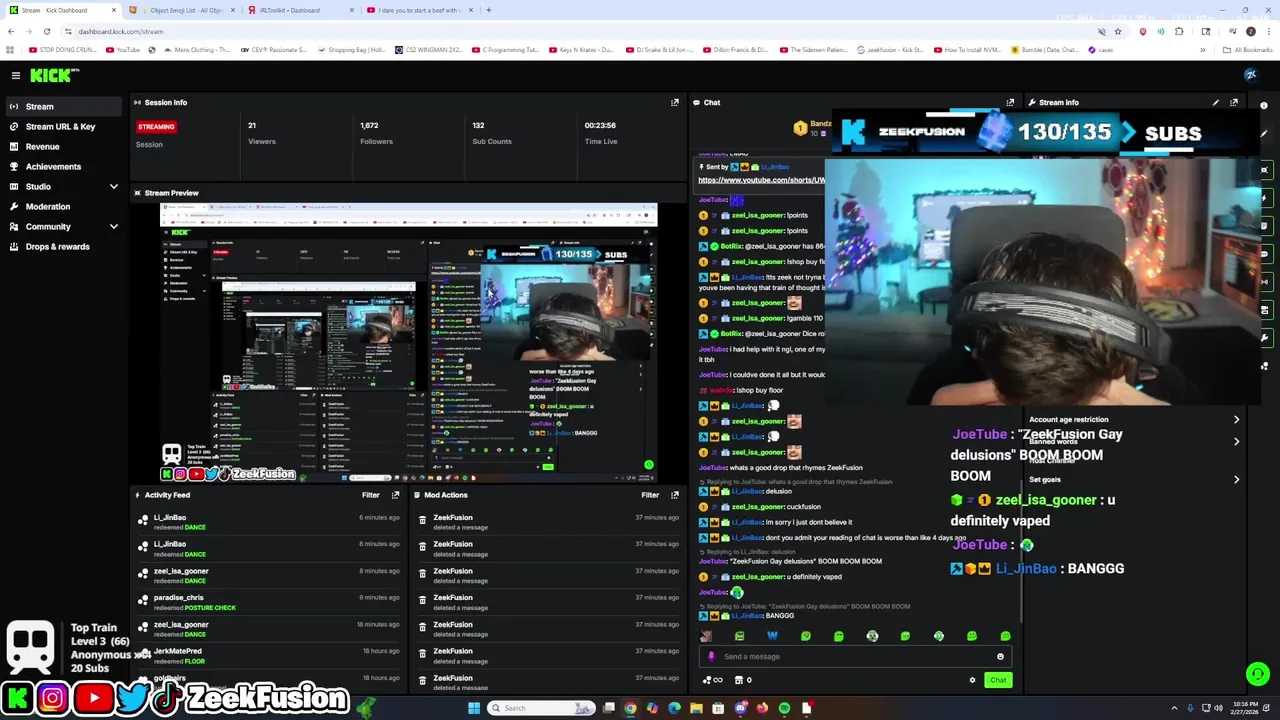Screen dimensions: 1280x720
Task: Open a new Chrome tab
Action: (x=488, y=10)
